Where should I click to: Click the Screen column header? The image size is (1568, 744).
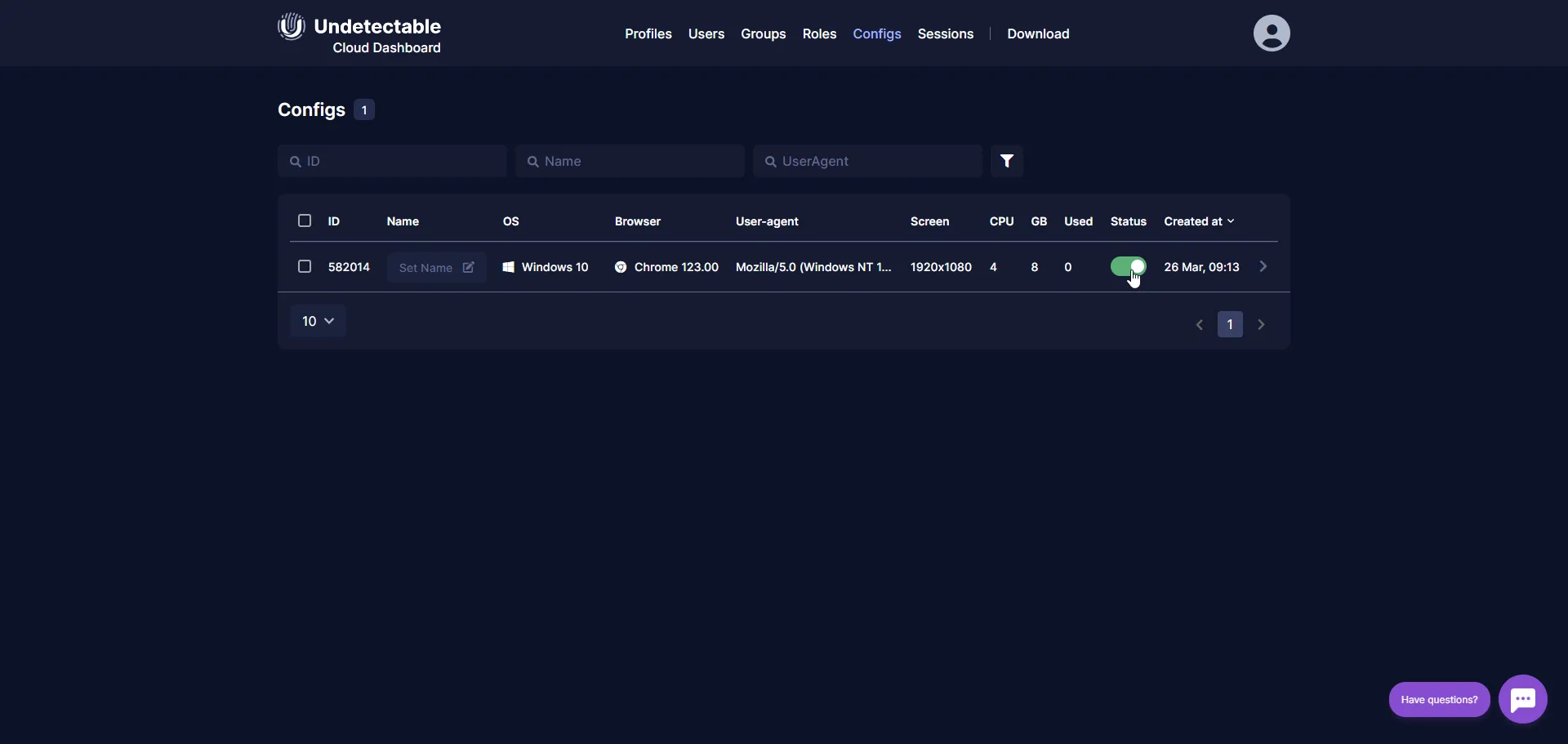(x=929, y=221)
